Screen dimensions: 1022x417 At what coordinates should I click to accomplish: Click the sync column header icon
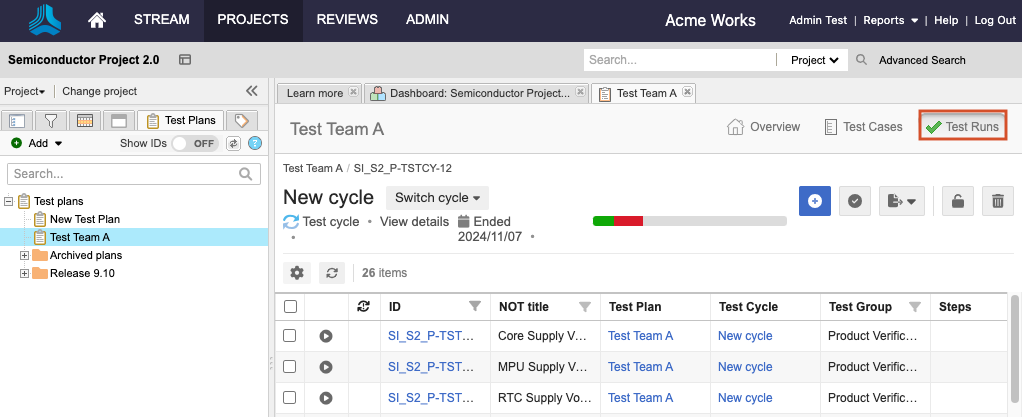pyautogui.click(x=364, y=306)
